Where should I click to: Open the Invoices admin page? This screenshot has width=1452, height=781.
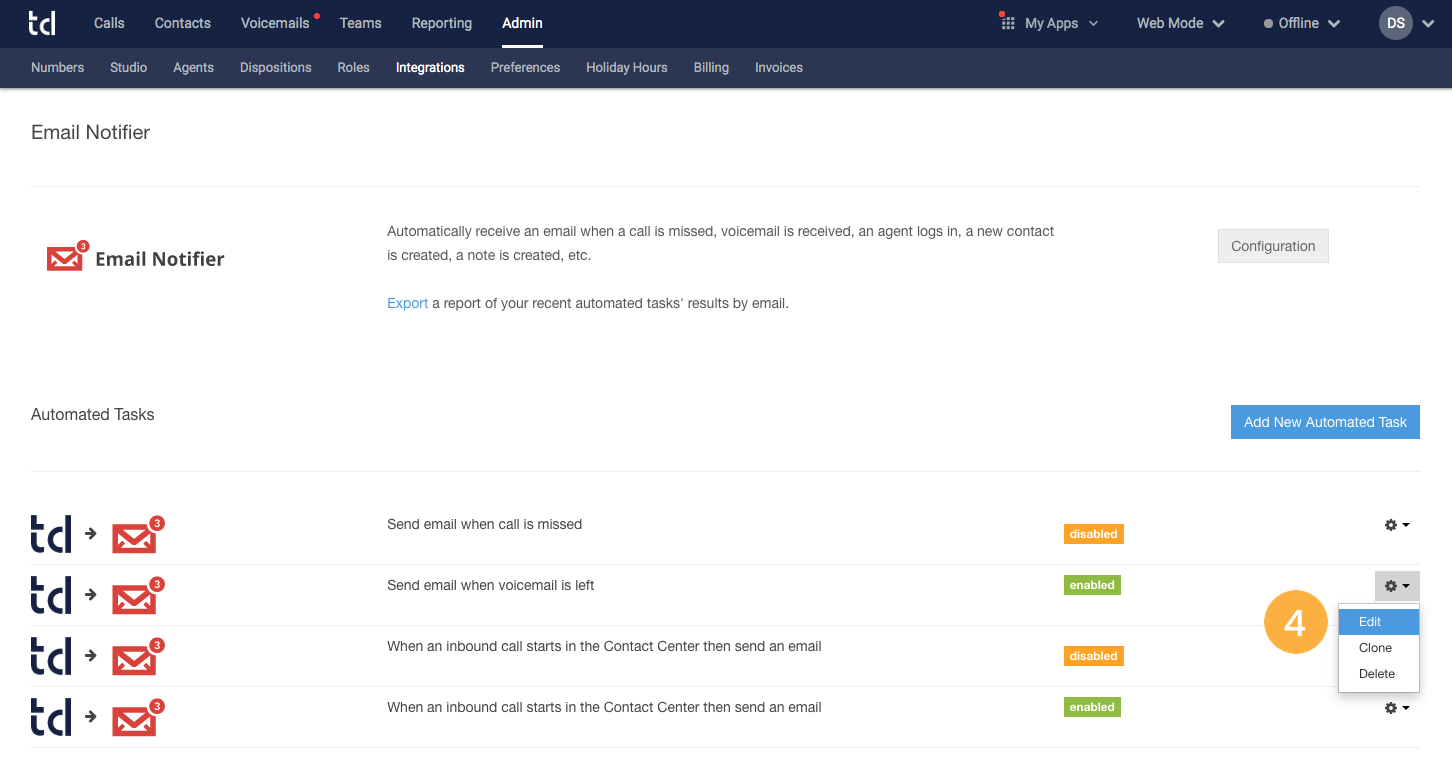click(779, 68)
